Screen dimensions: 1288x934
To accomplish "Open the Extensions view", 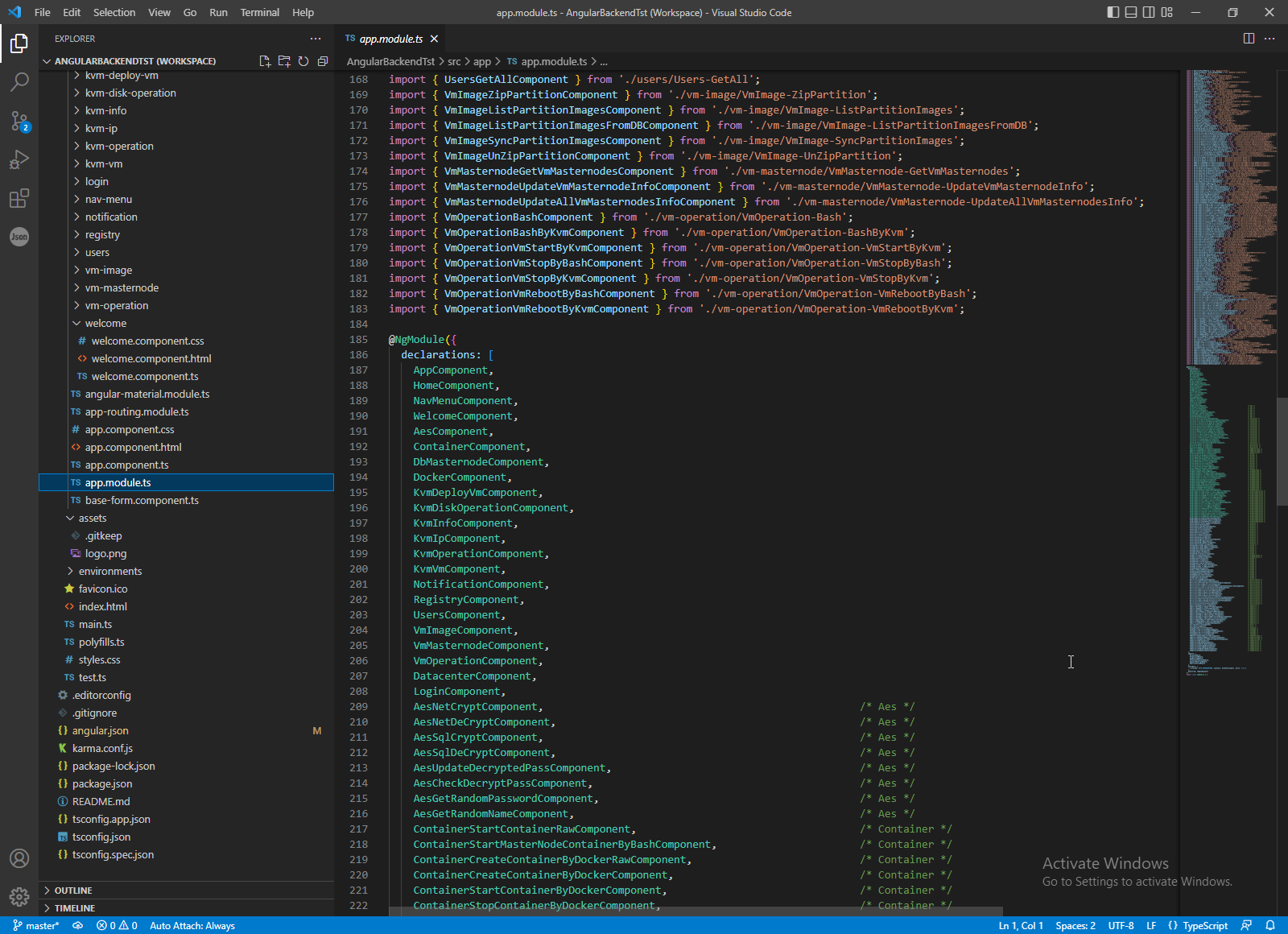I will pyautogui.click(x=19, y=199).
